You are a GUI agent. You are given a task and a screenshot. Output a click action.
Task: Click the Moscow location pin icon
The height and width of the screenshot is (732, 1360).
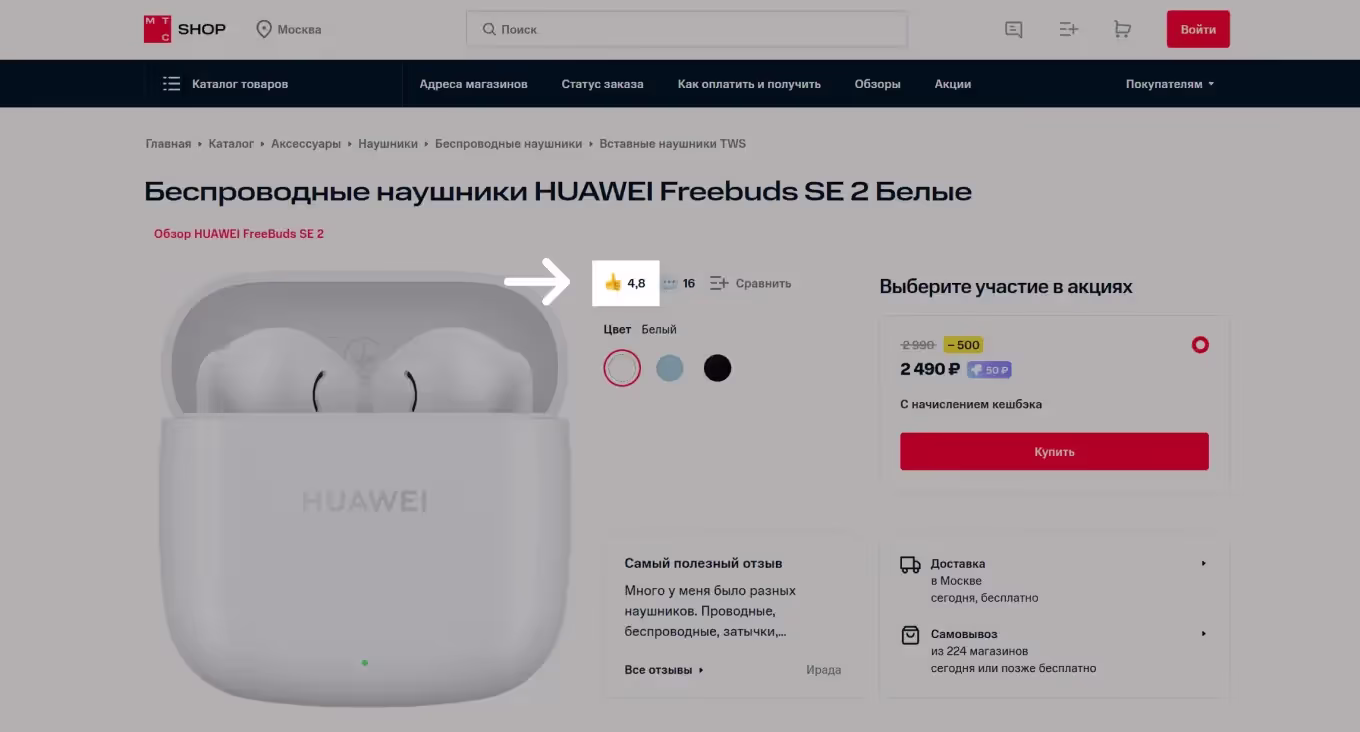click(264, 29)
